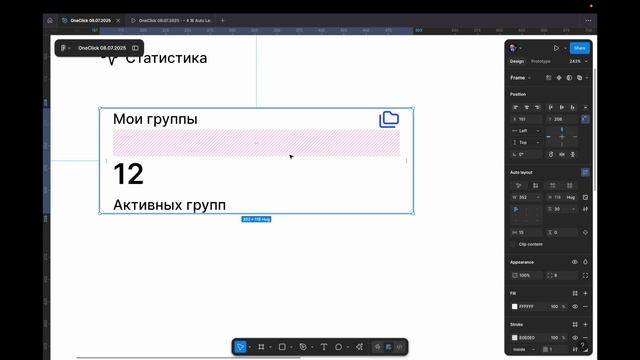Click the FFFFFF fill color swatch
Image resolution: width=640 pixels, height=360 pixels.
514,307
